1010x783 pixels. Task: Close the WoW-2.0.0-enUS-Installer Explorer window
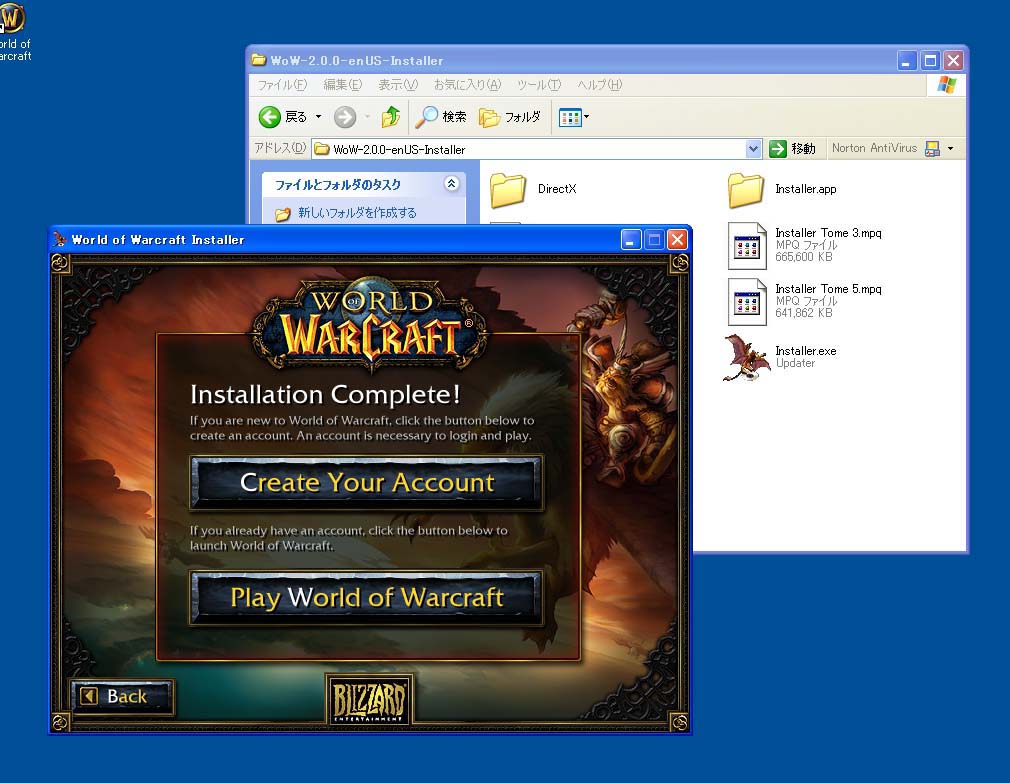(x=953, y=61)
